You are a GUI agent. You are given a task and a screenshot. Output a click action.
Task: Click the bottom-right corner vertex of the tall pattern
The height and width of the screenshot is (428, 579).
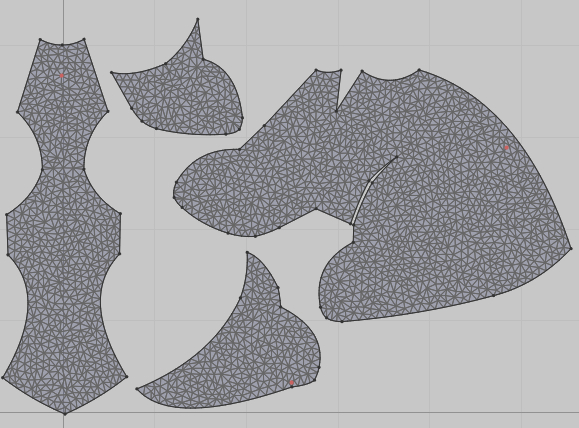(x=127, y=377)
